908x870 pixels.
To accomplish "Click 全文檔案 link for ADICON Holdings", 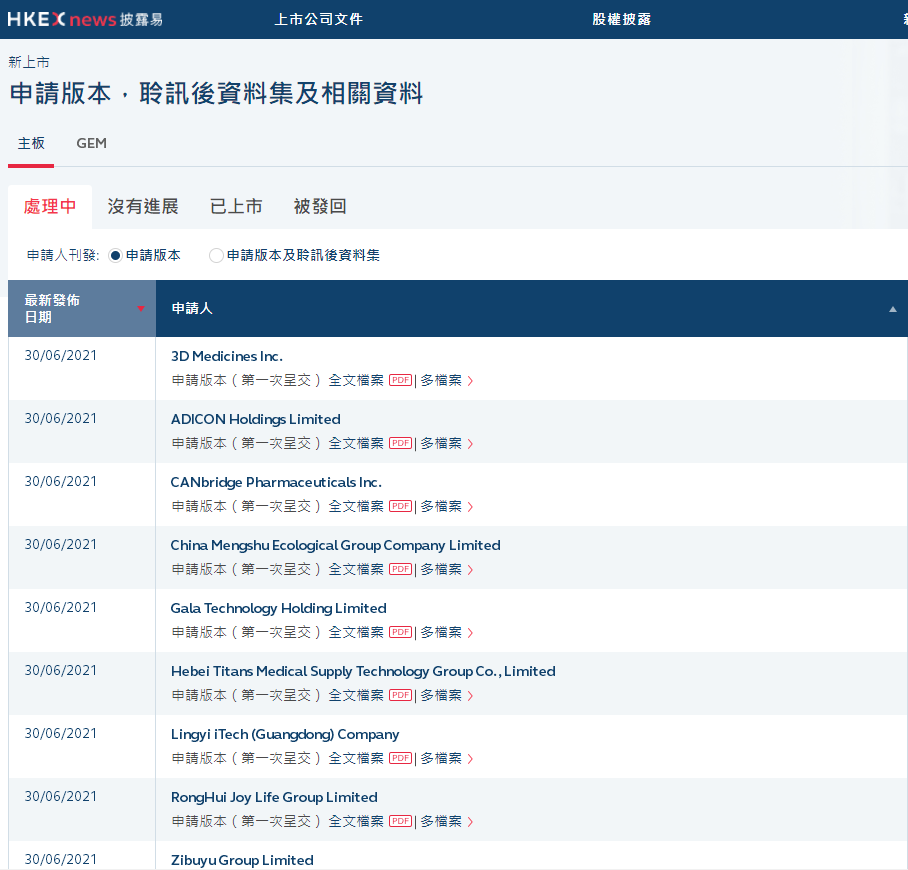I will pos(356,443).
